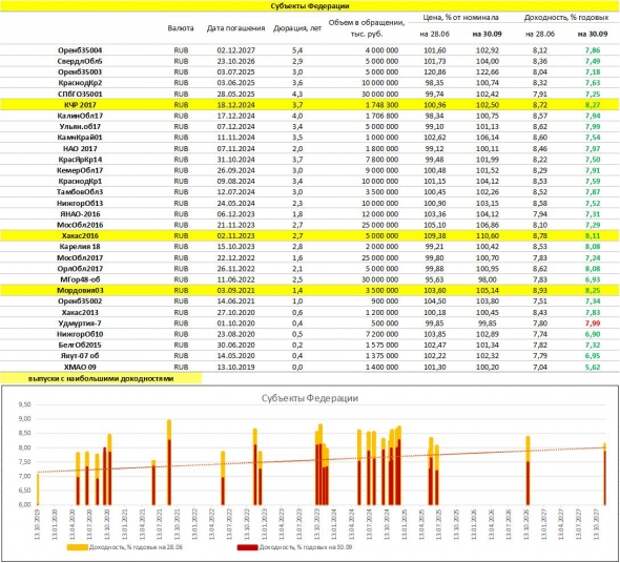Select the cell 'ЯНАО-2016'
This screenshot has width=620, height=563.
(x=80, y=214)
